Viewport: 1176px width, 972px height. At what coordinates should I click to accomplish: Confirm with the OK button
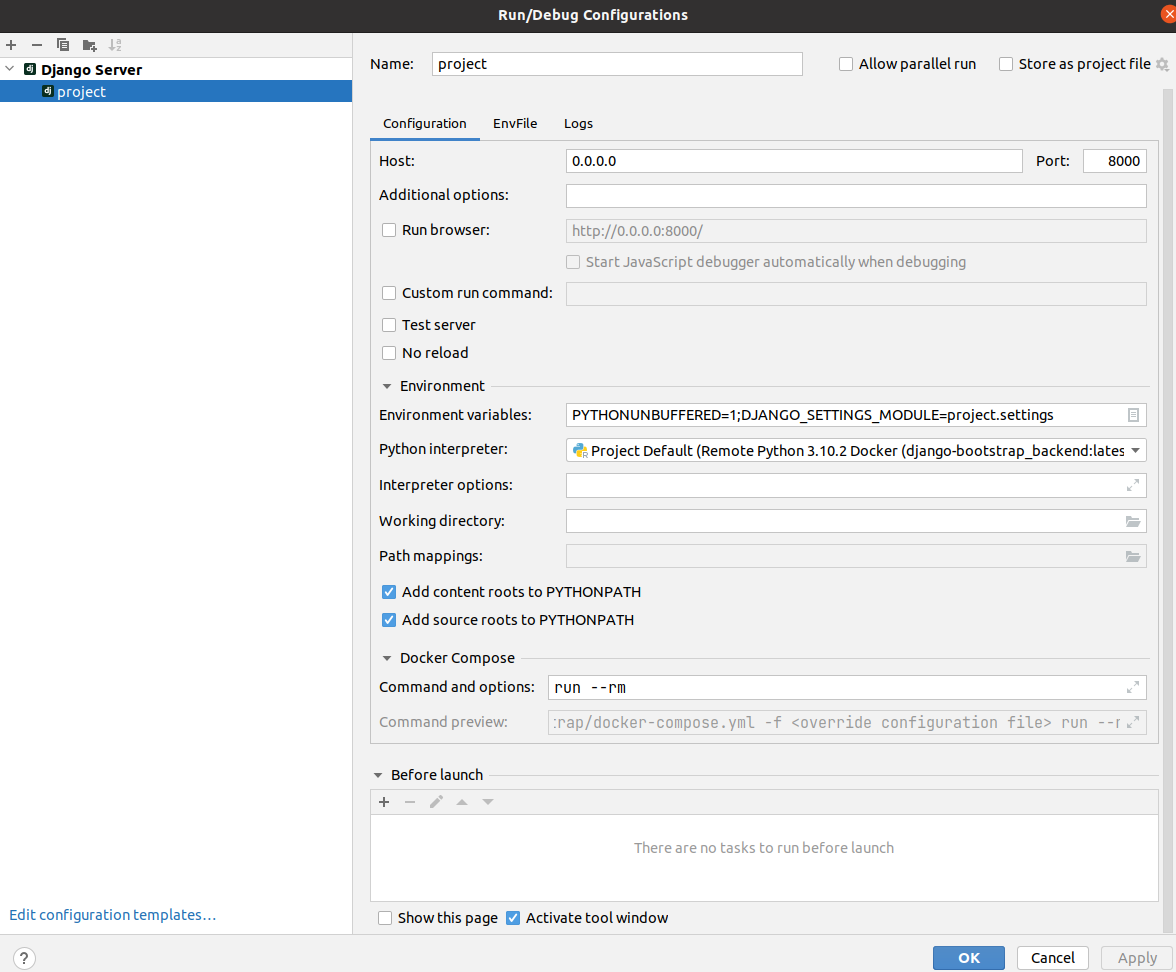tap(968, 958)
